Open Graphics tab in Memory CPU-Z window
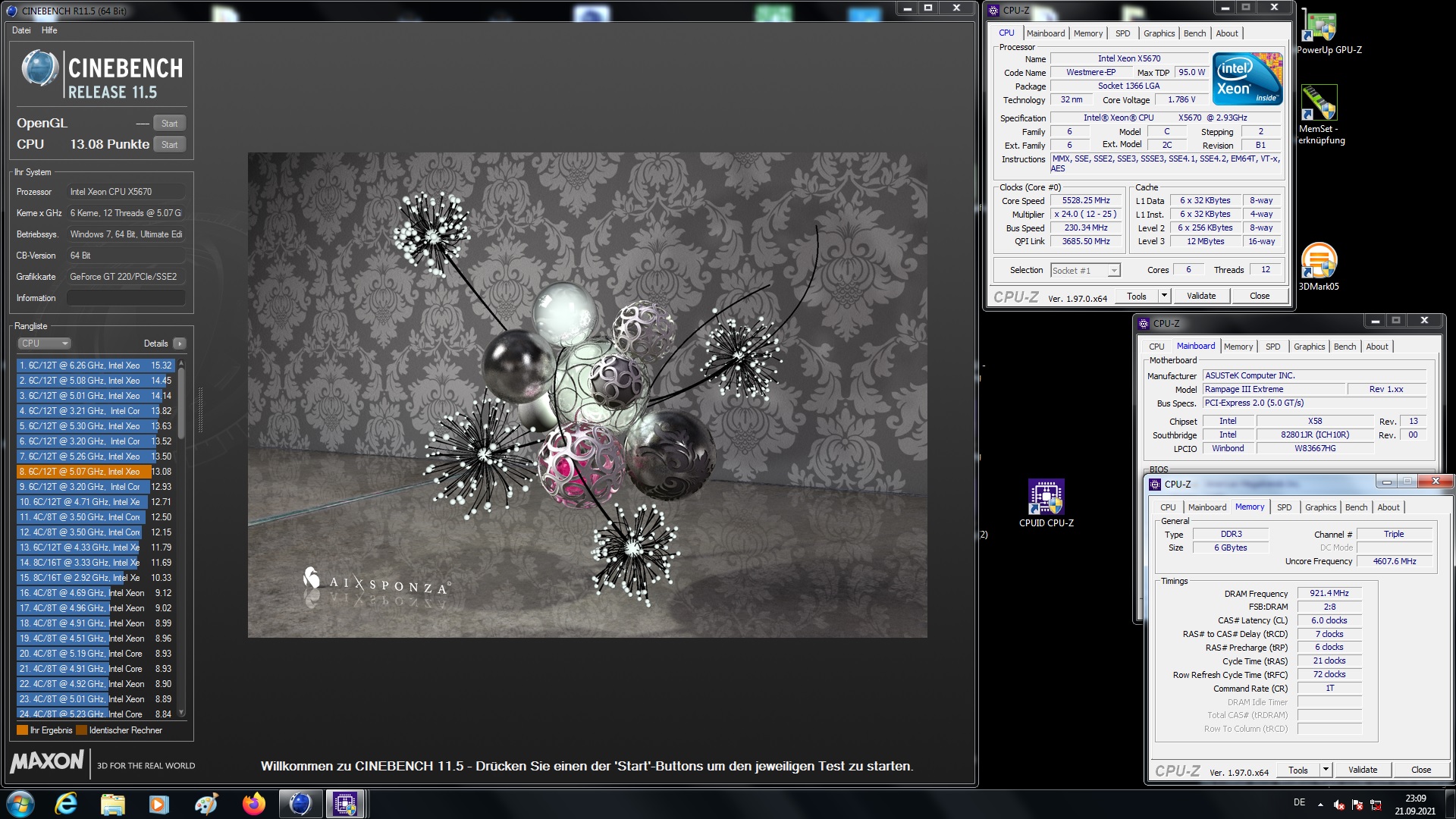The height and width of the screenshot is (819, 1456). pos(1320,507)
